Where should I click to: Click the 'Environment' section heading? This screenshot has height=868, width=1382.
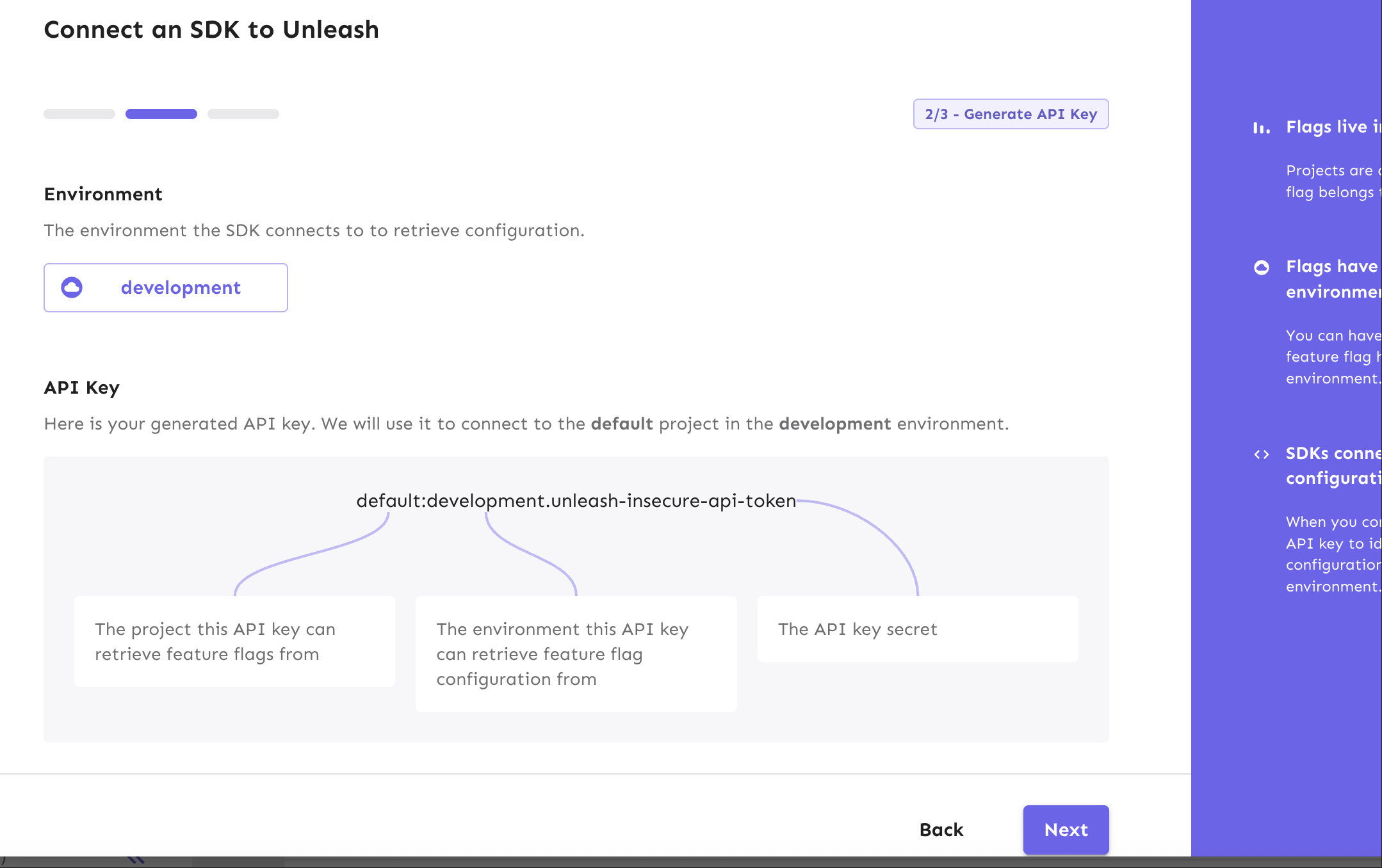(103, 194)
